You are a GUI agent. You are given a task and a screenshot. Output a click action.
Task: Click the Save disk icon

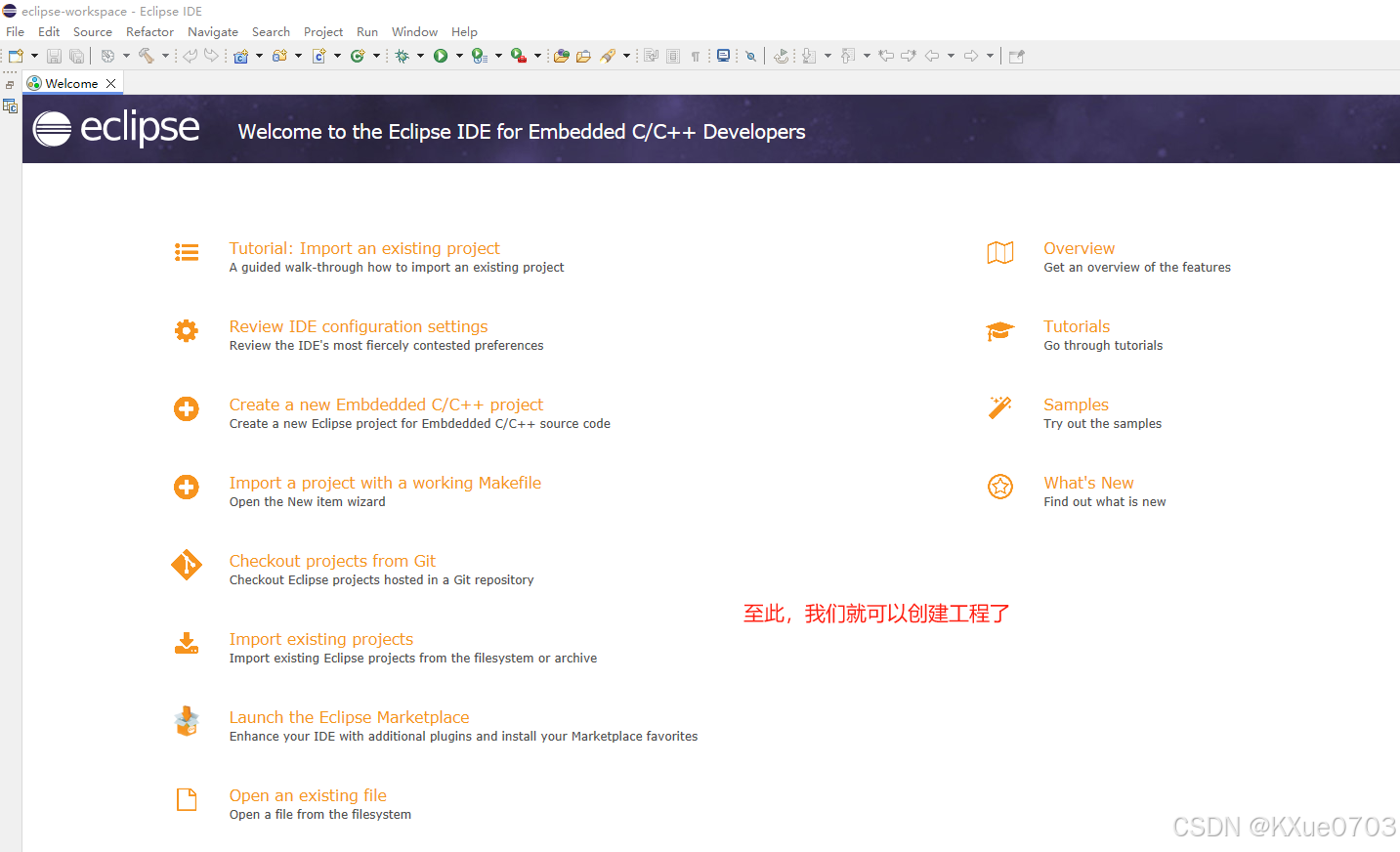coord(55,57)
